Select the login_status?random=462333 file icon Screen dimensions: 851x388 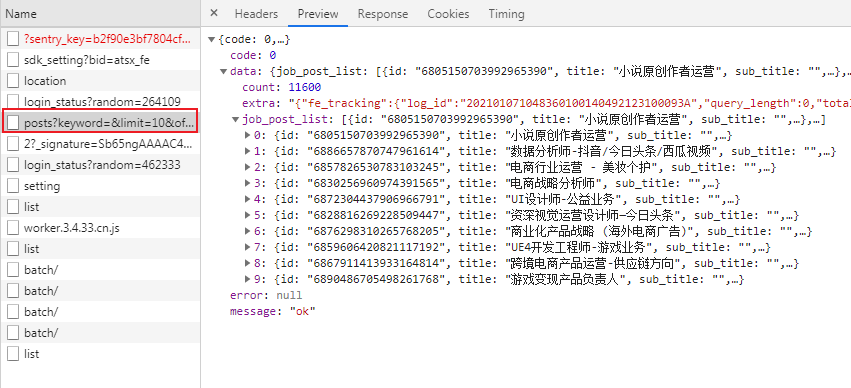coord(13,165)
